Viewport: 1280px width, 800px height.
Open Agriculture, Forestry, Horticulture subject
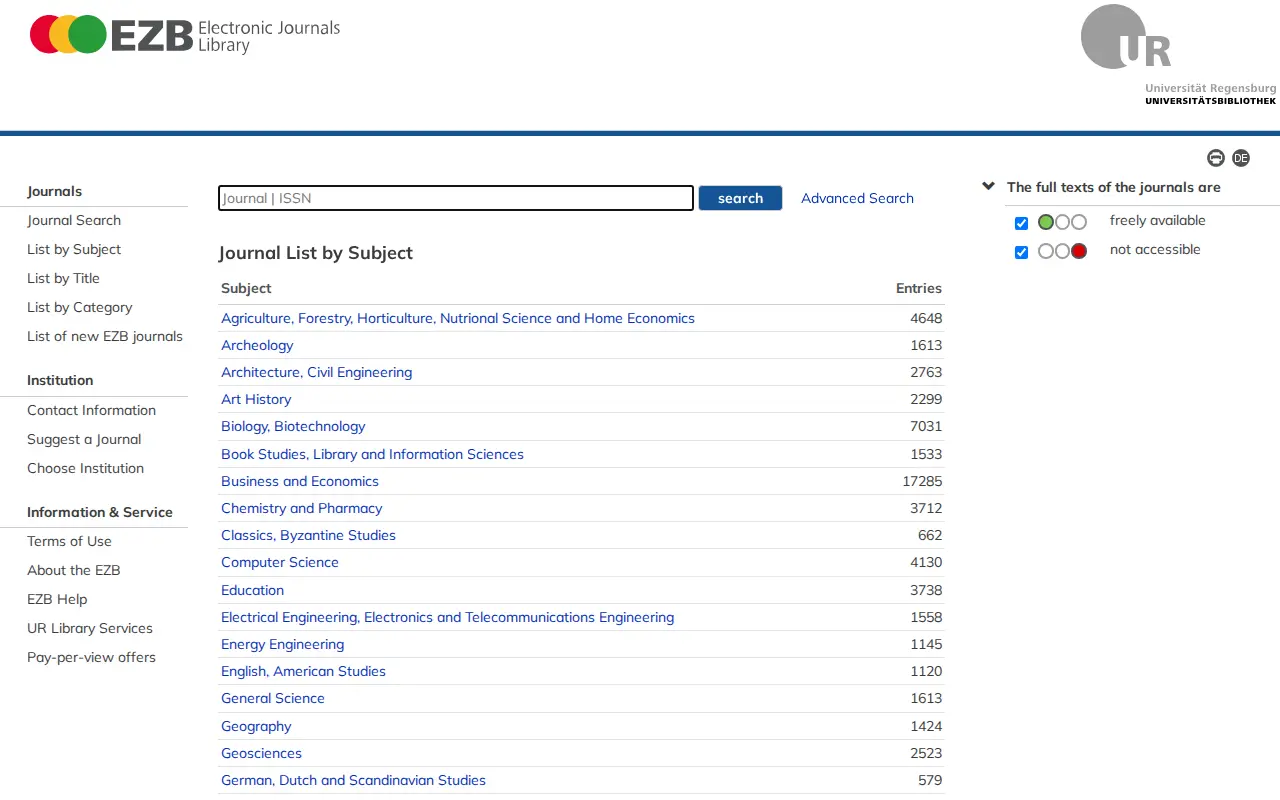pos(458,318)
